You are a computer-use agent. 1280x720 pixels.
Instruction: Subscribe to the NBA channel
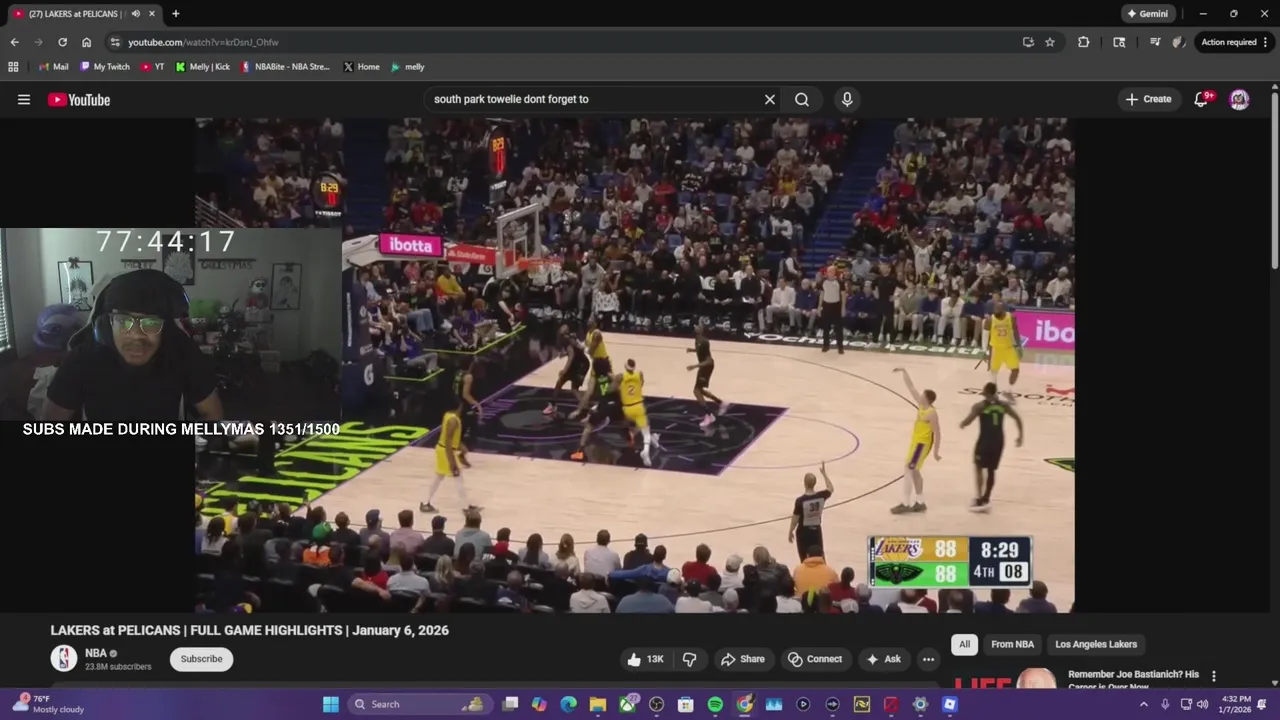coord(201,659)
